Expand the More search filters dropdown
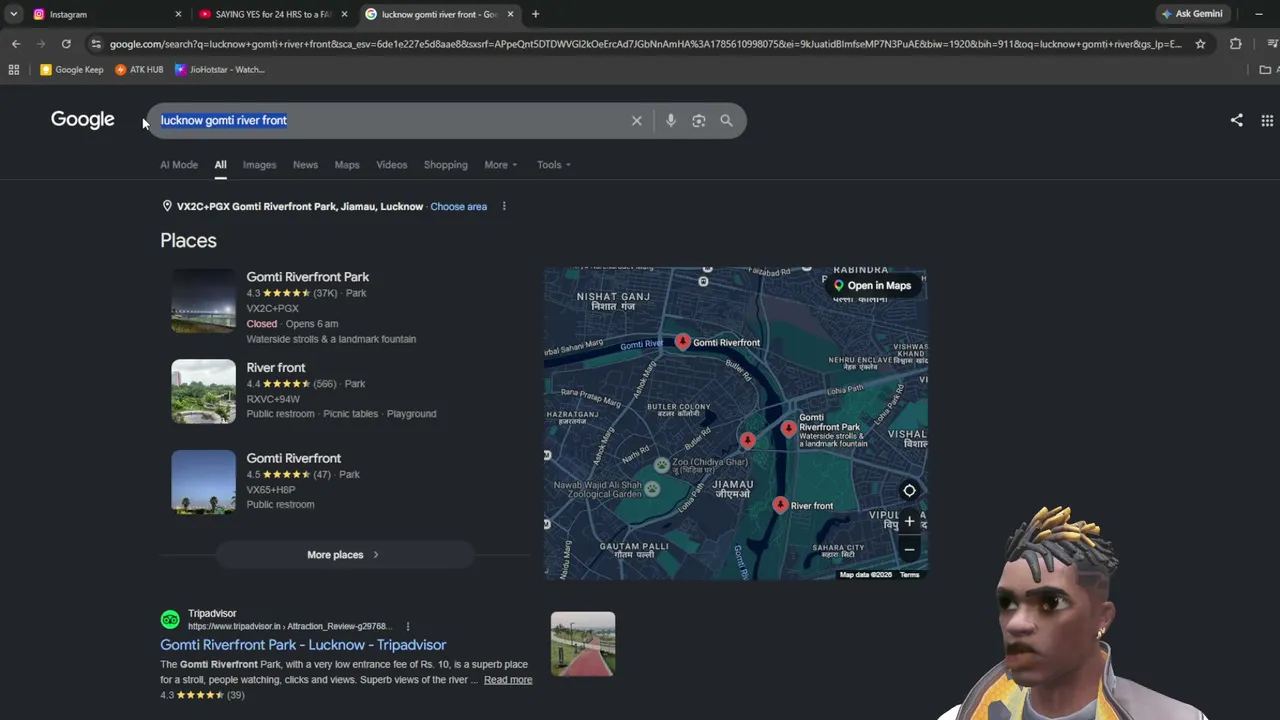Viewport: 1280px width, 720px height. [x=501, y=165]
